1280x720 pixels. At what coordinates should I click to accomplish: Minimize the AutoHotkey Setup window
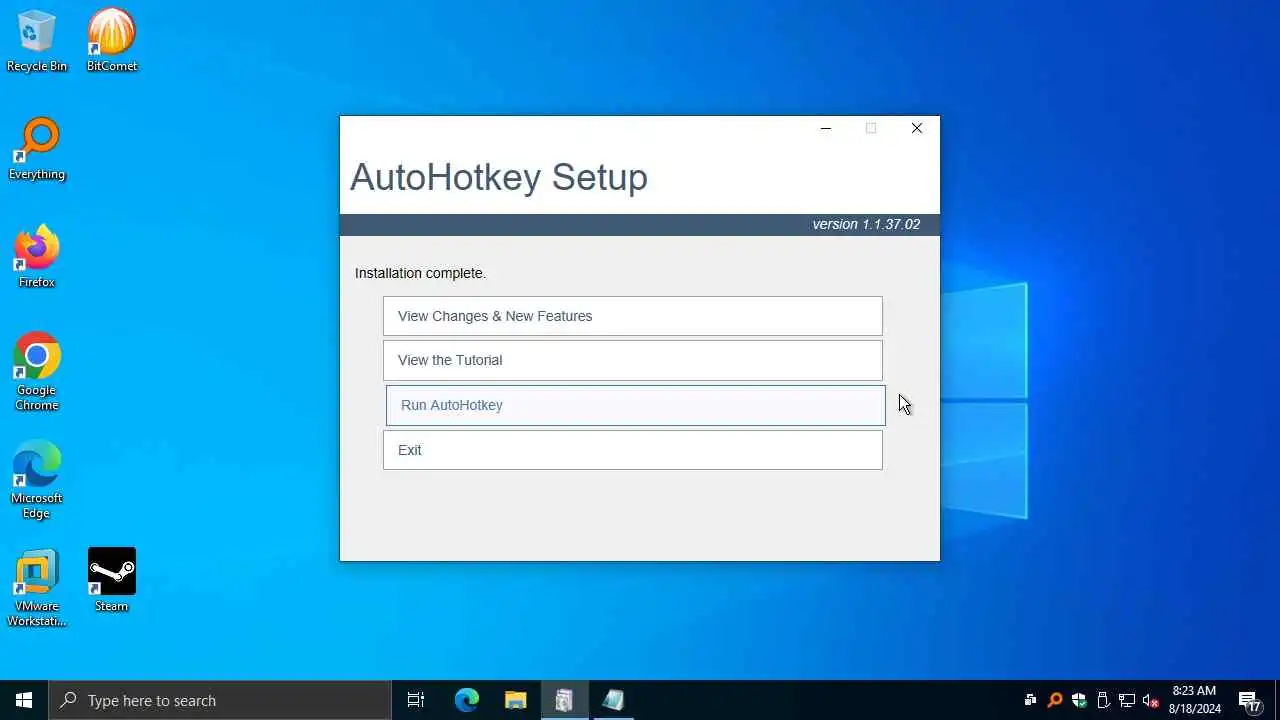click(x=825, y=128)
